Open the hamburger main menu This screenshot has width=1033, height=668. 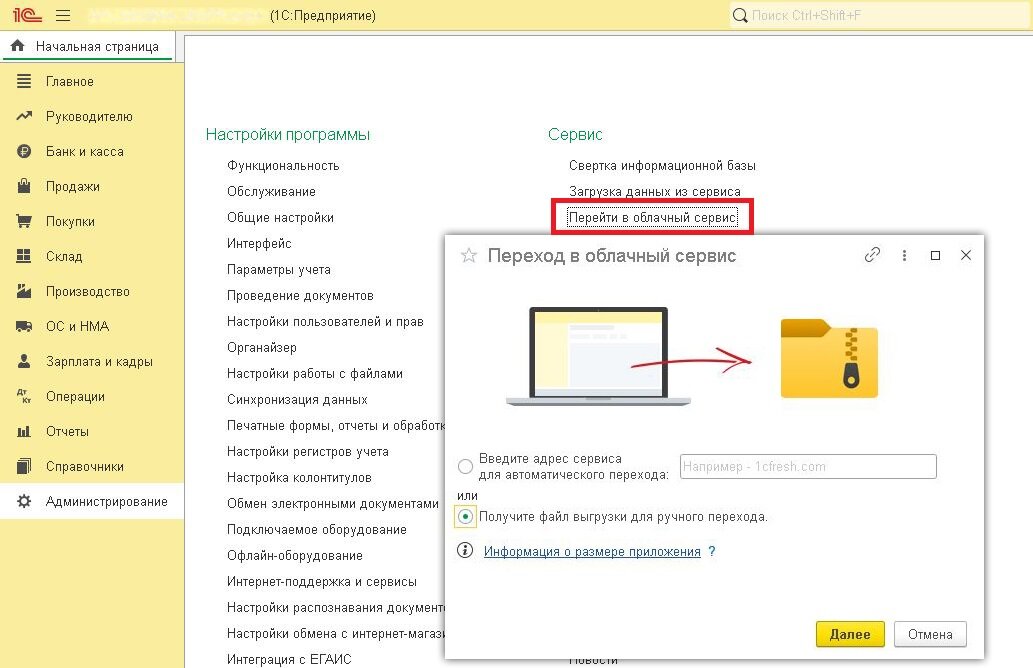coord(63,15)
